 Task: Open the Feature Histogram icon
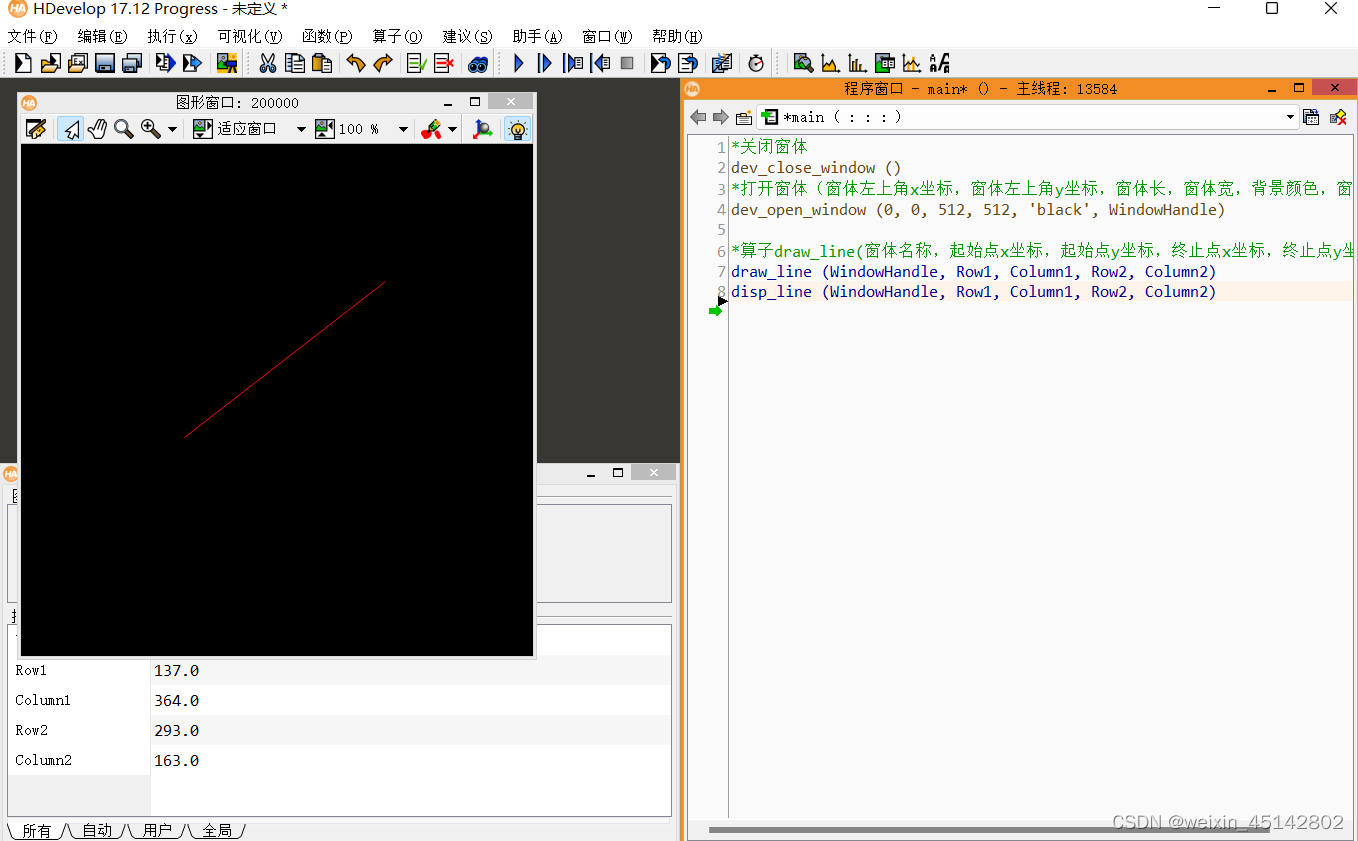[x=857, y=63]
